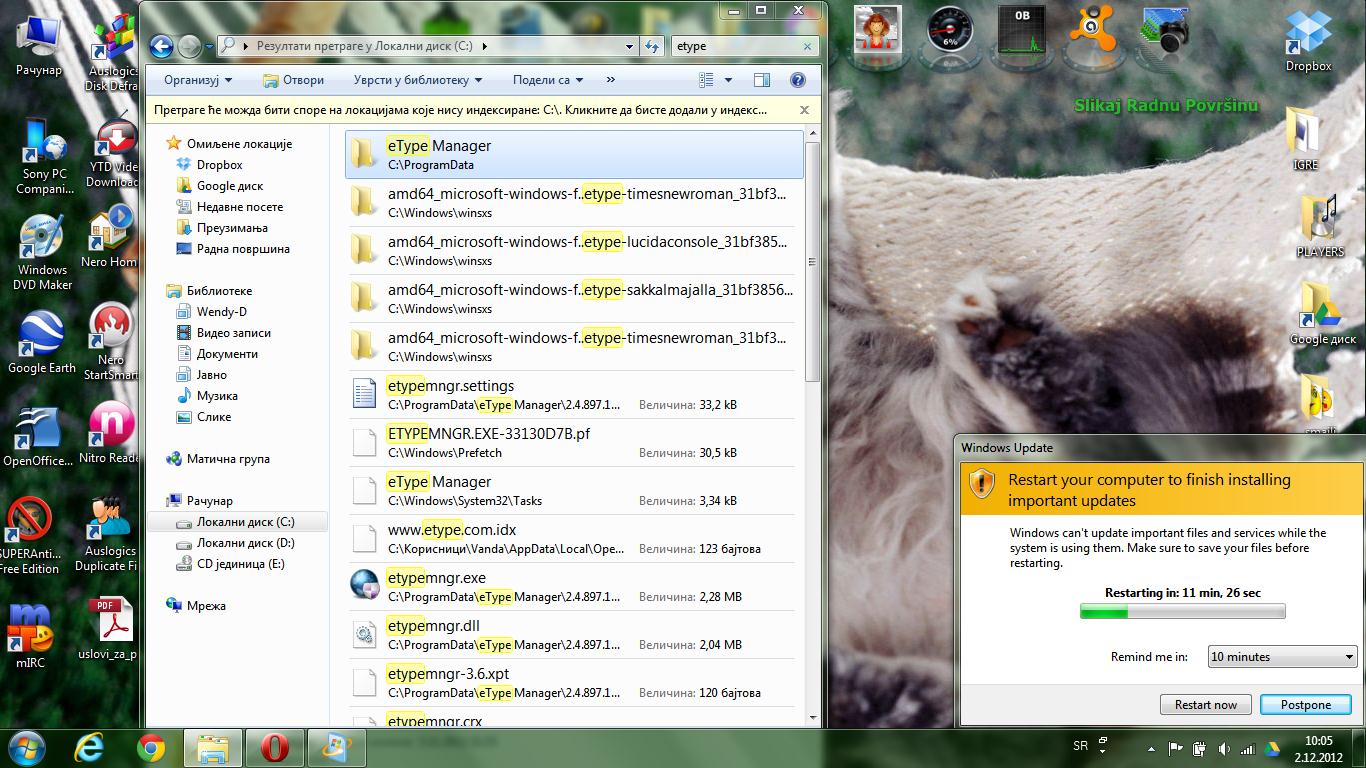
Task: Select Мрежа in the navigation pane
Action: coord(206,606)
